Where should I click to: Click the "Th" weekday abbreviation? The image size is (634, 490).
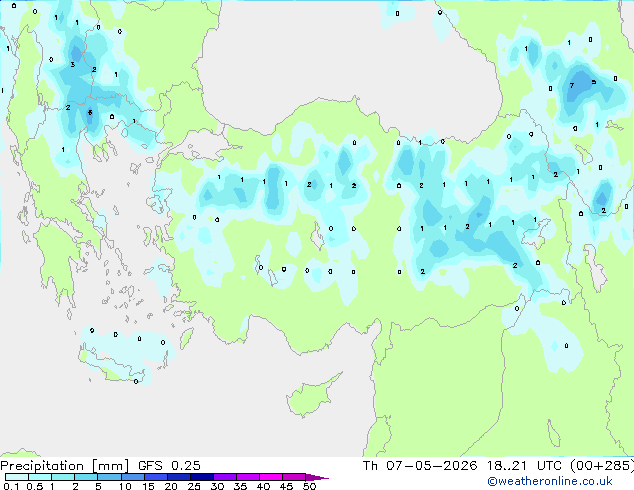[x=370, y=466]
